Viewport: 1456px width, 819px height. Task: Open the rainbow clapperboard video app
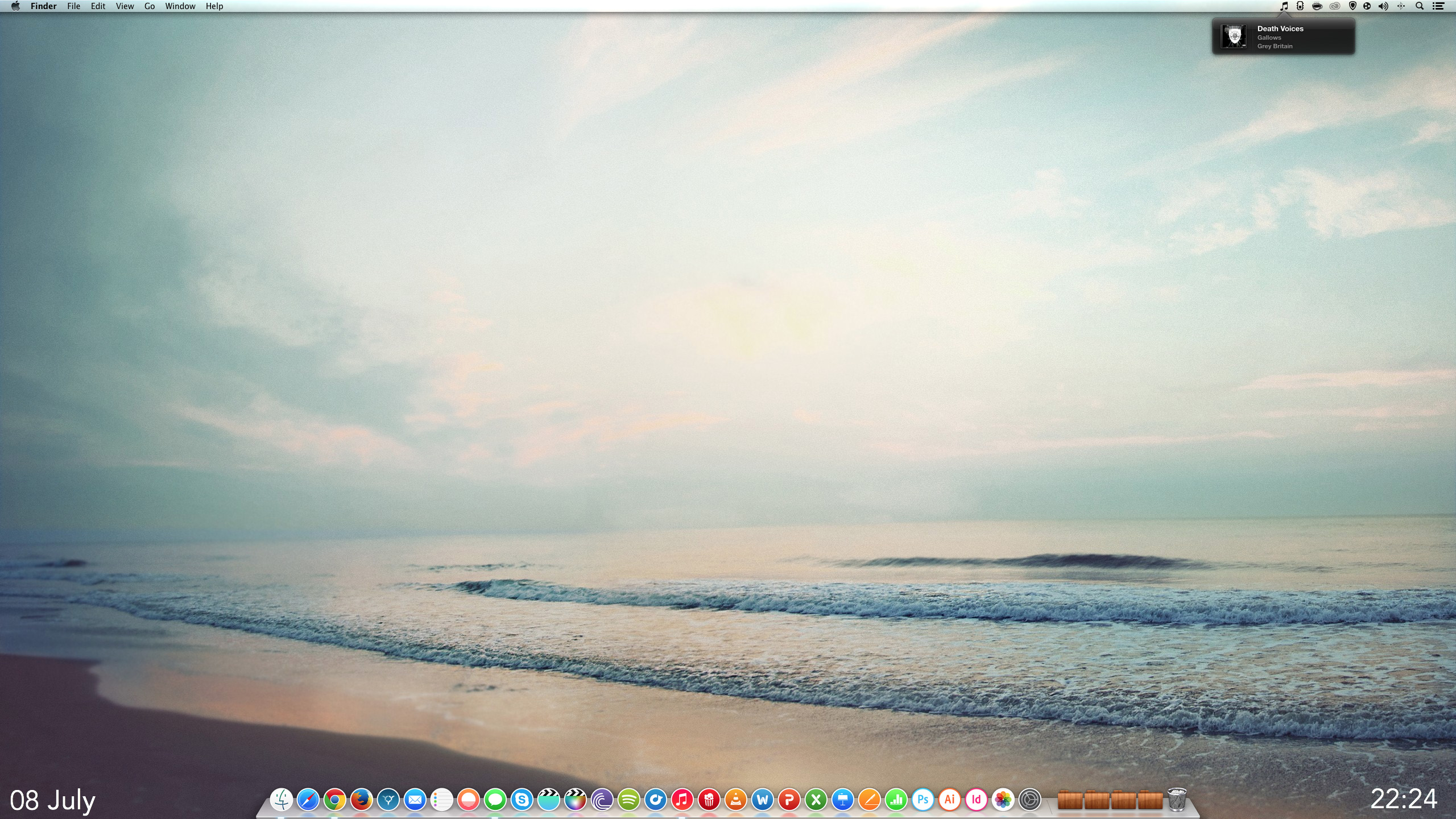tap(576, 800)
